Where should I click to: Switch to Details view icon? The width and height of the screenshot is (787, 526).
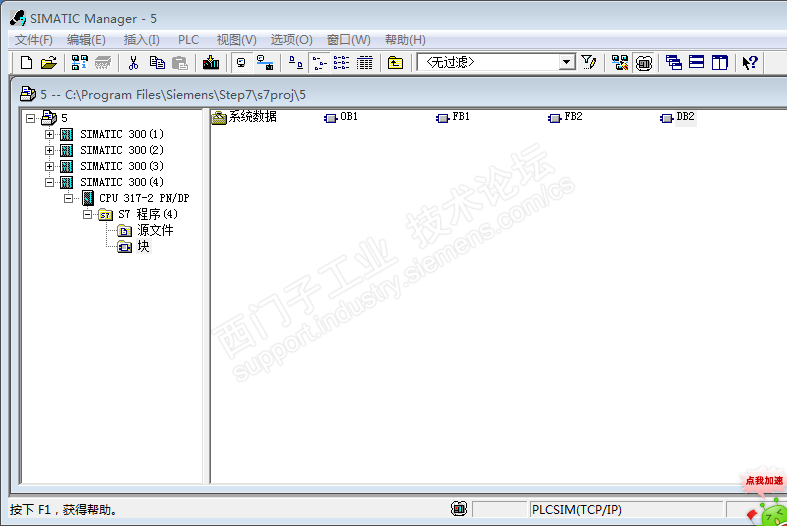pyautogui.click(x=365, y=63)
